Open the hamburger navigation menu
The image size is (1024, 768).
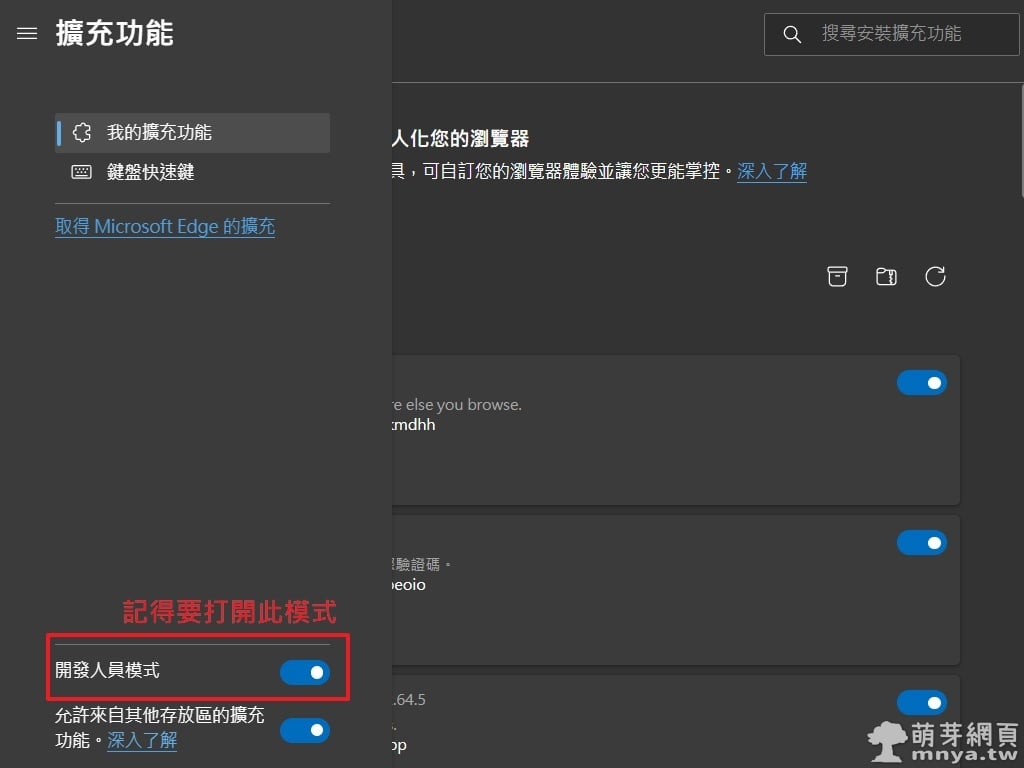(27, 34)
